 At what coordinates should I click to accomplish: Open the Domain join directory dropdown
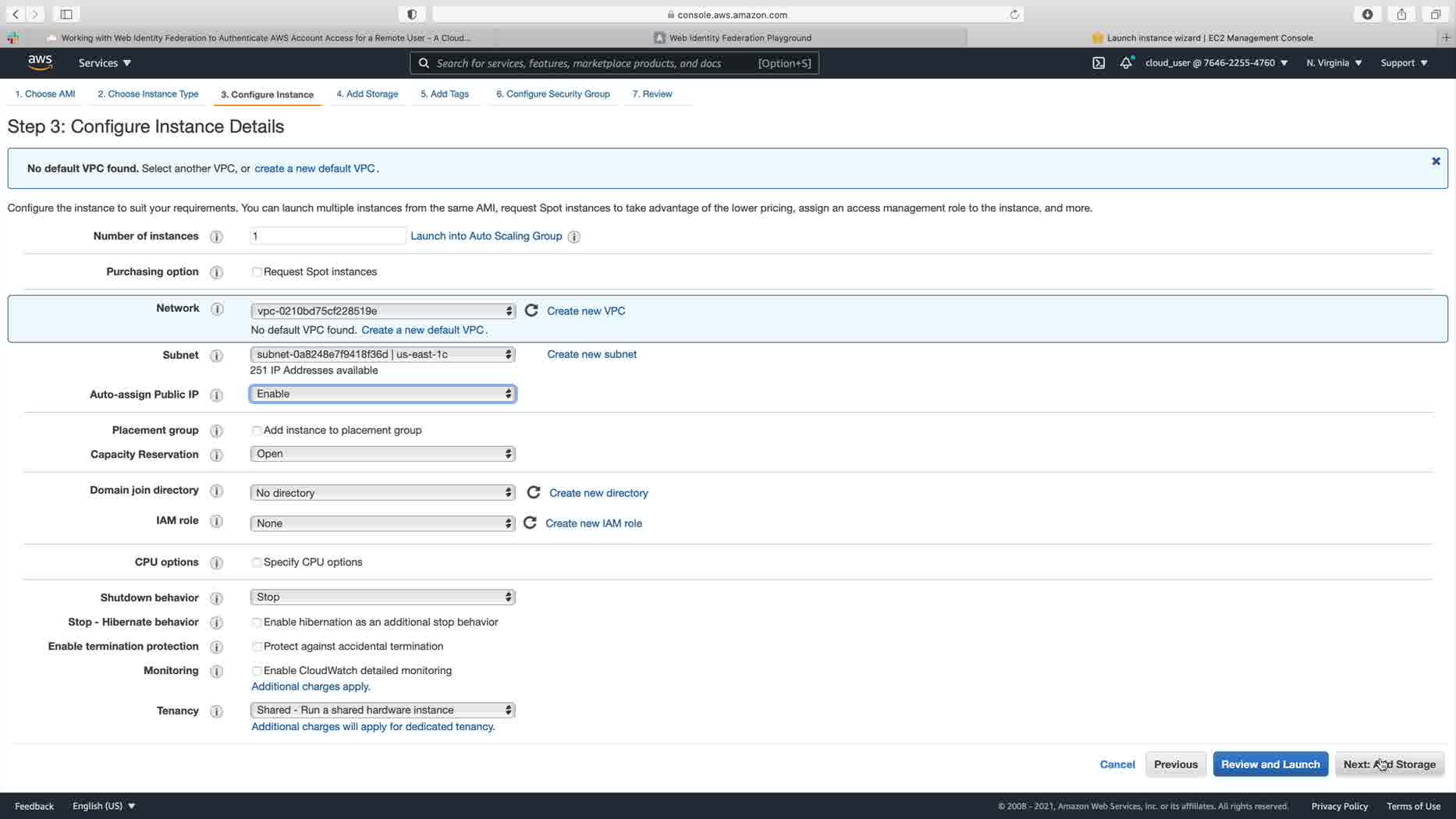[382, 493]
